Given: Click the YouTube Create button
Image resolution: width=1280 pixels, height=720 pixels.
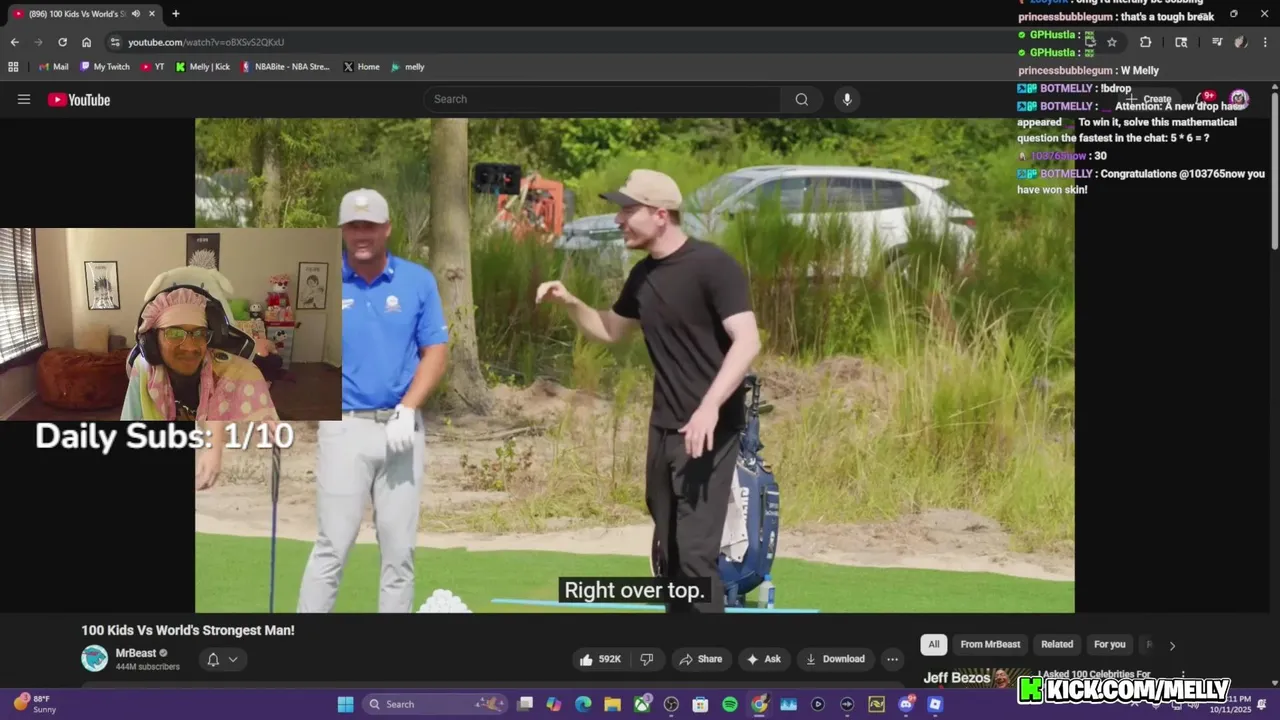Looking at the screenshot, I should [1149, 99].
